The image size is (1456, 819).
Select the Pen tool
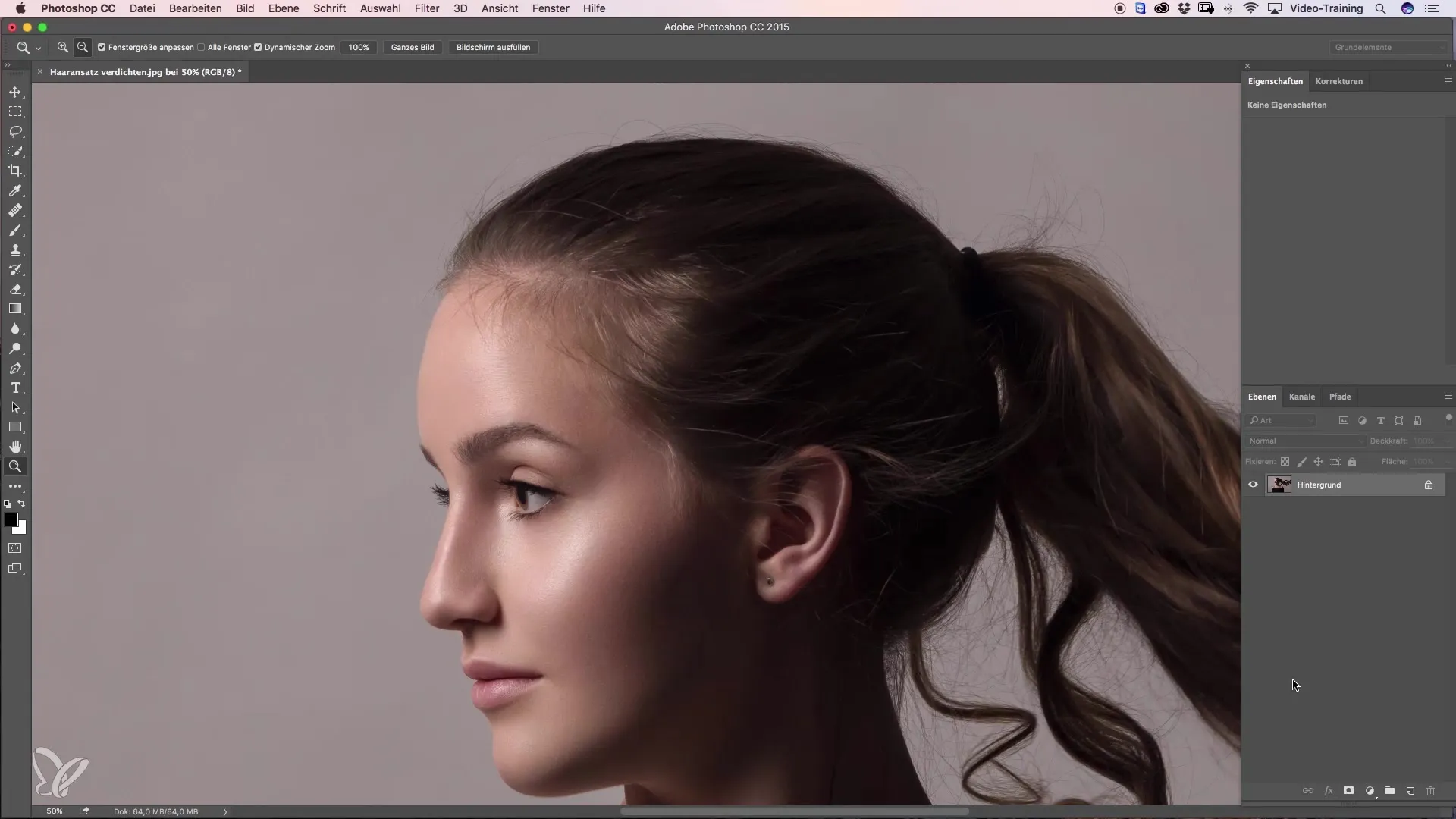15,368
